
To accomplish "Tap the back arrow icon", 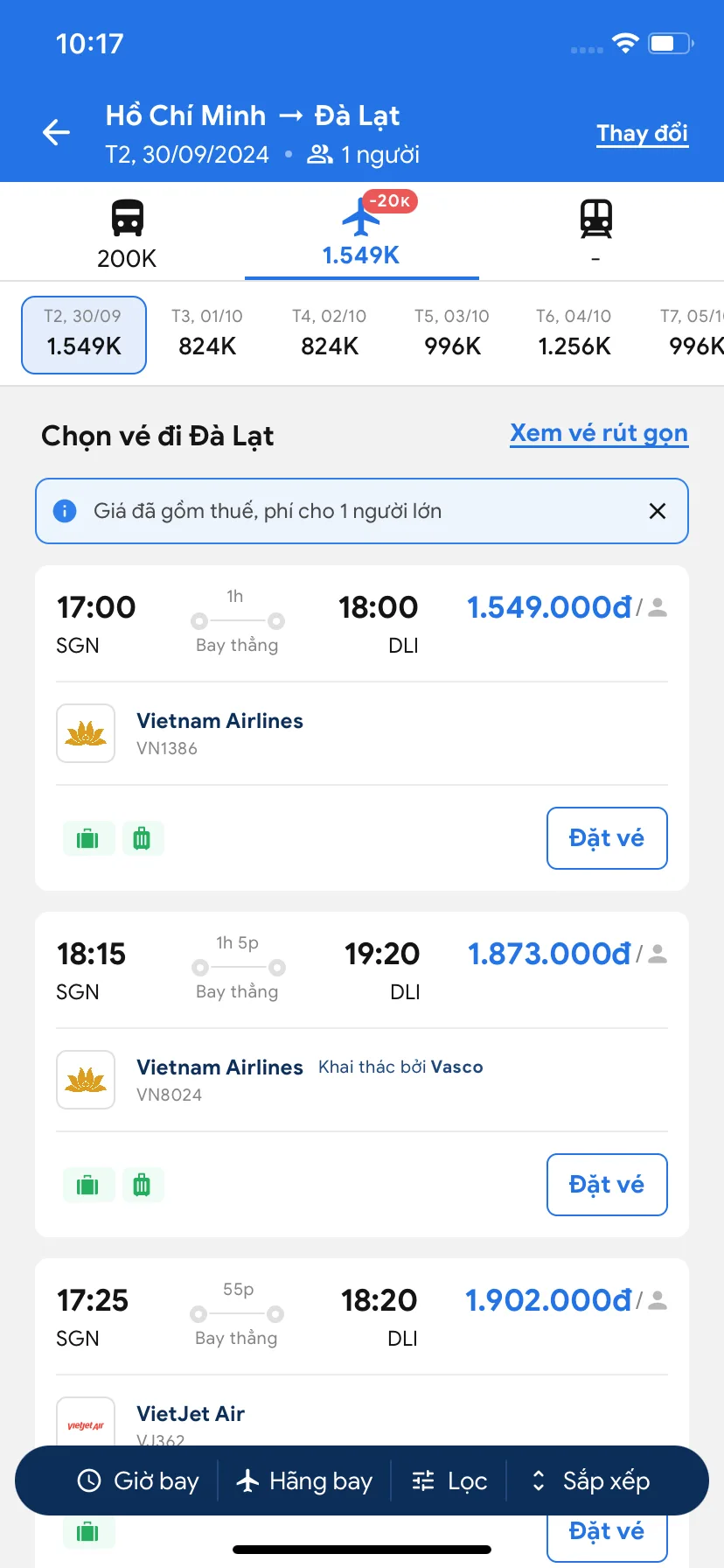I will (x=57, y=132).
